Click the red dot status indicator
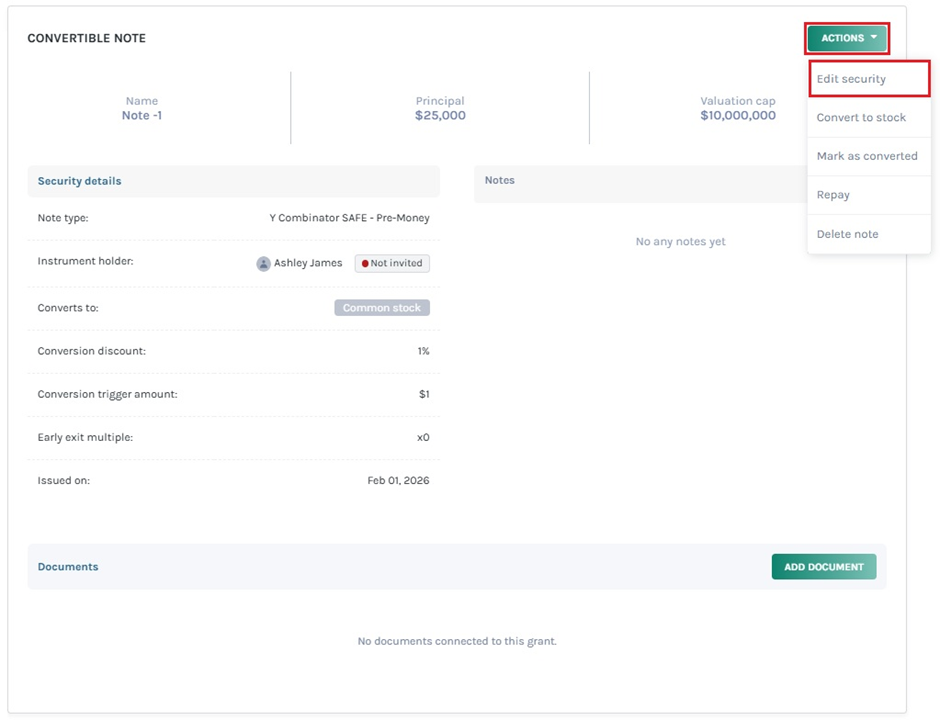 point(365,264)
